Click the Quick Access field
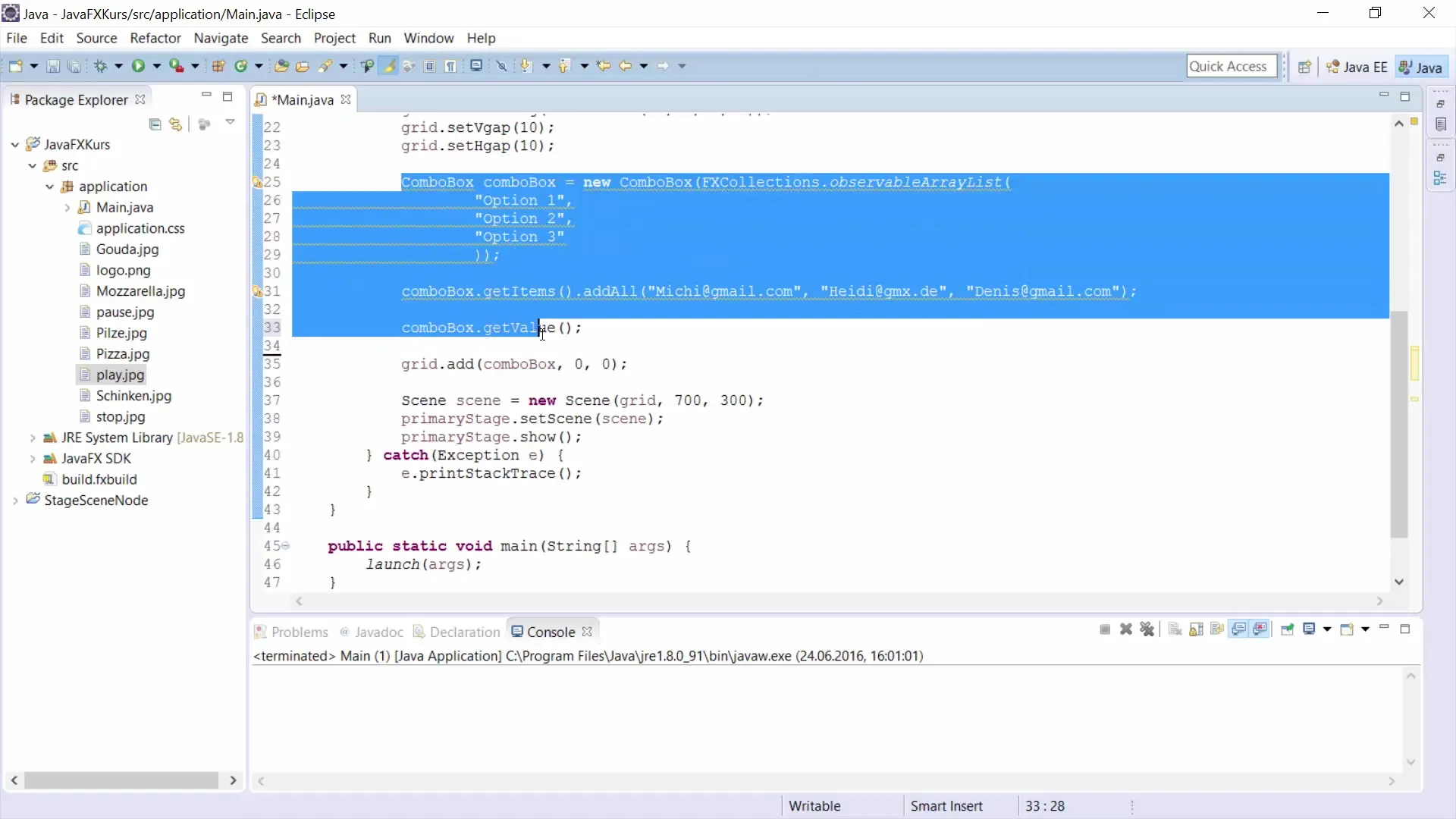The height and width of the screenshot is (819, 1456). pos(1232,66)
